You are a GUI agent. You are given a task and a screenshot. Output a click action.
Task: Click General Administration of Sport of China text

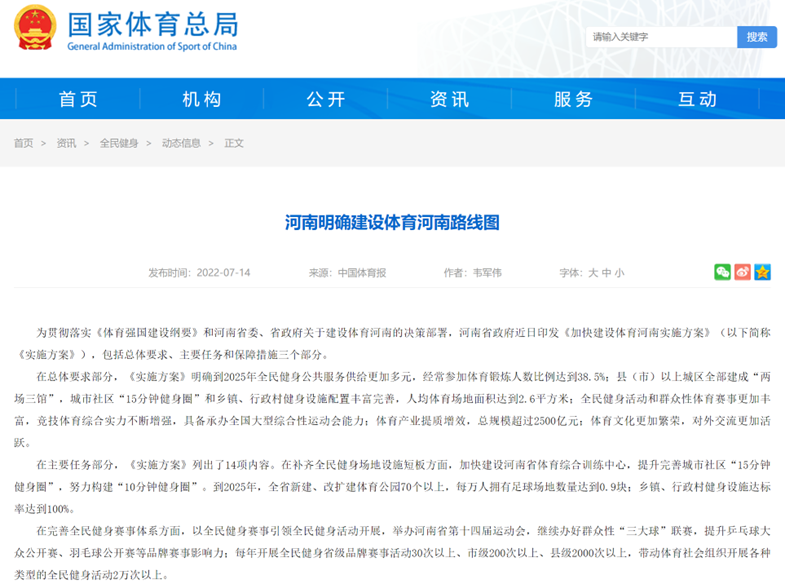tap(152, 46)
